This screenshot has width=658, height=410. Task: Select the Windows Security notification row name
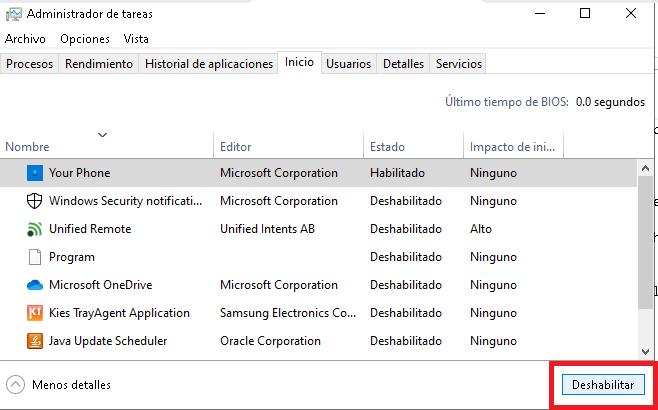[x=125, y=201]
